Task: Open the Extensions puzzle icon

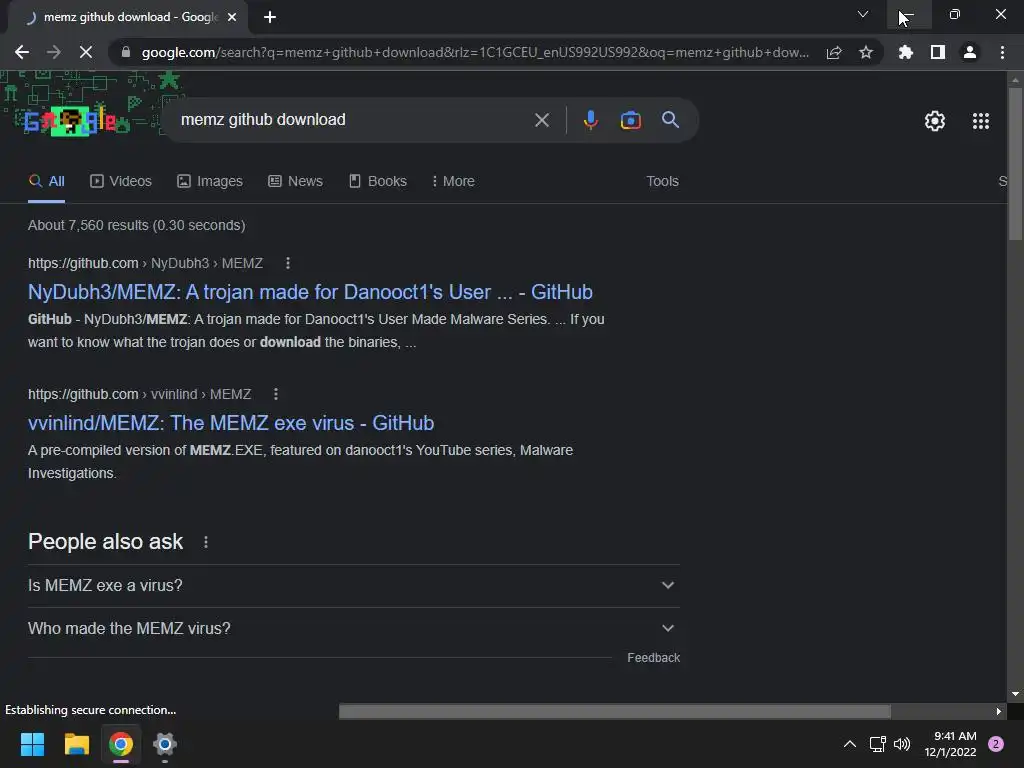Action: (x=906, y=52)
